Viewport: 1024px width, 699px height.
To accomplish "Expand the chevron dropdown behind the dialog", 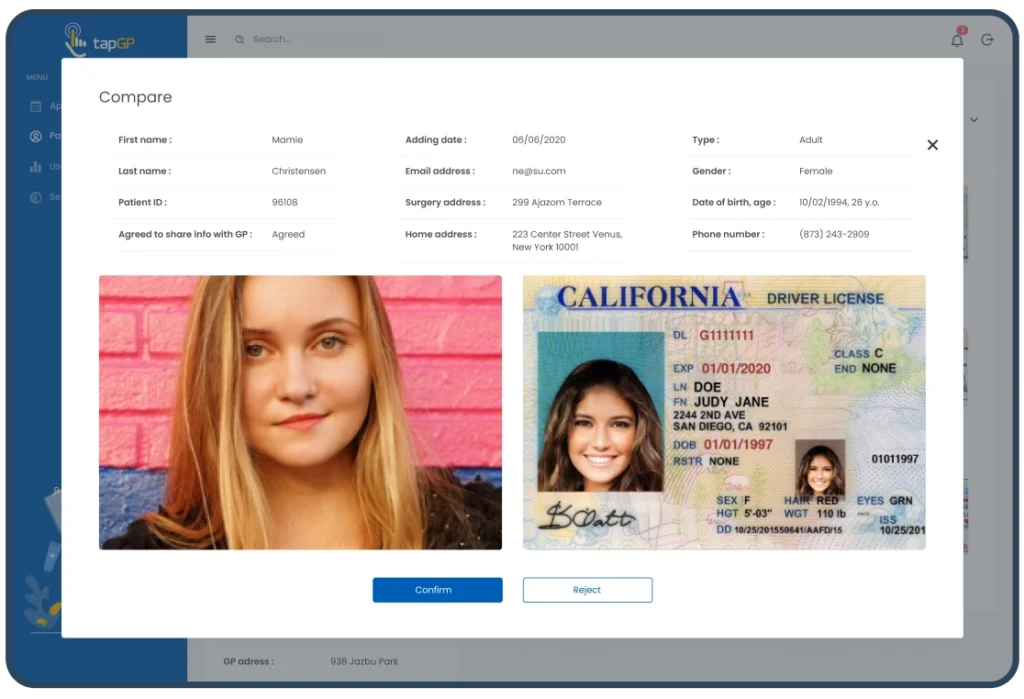I will coord(974,120).
